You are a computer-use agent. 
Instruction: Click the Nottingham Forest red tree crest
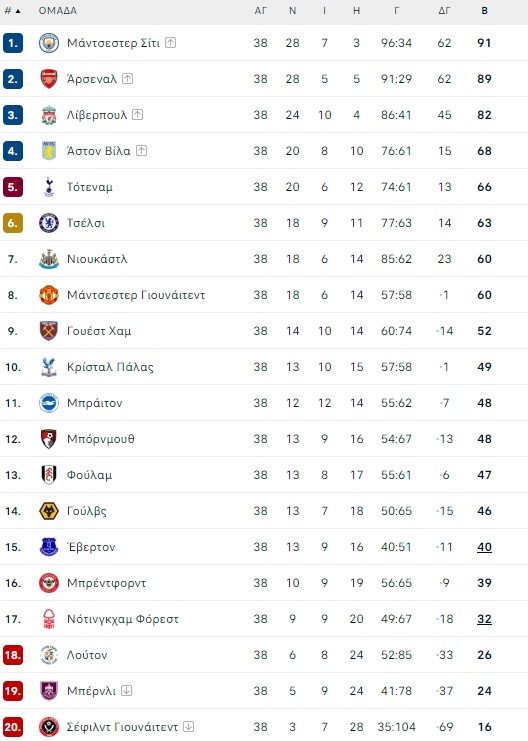point(49,619)
